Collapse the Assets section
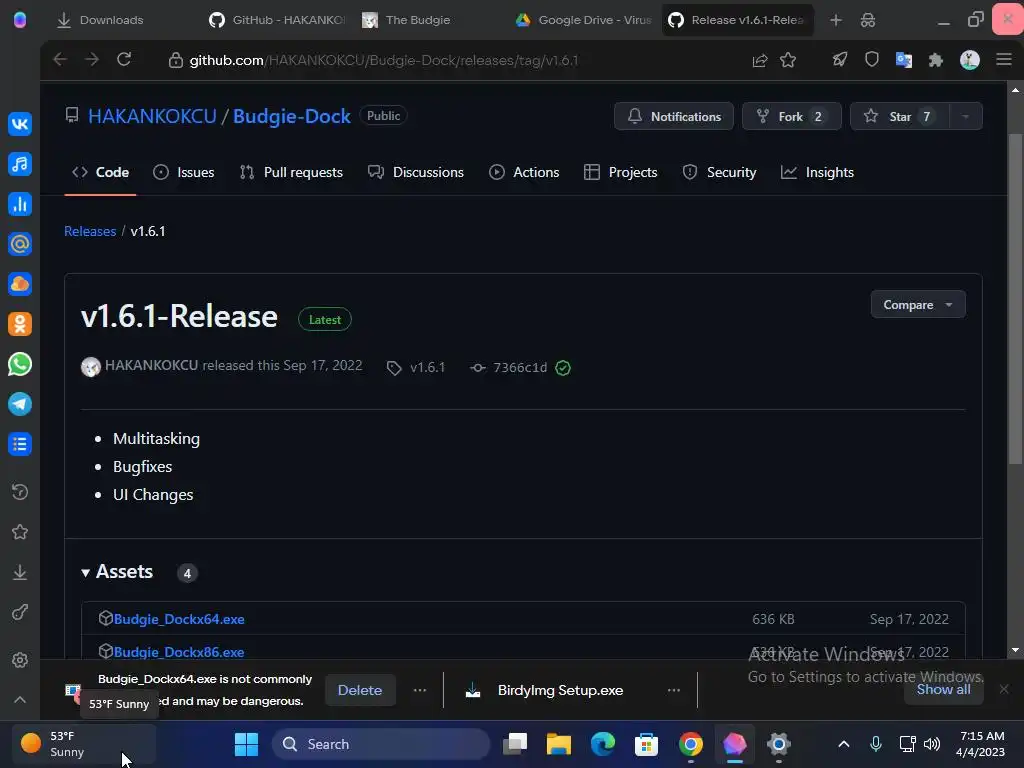This screenshot has width=1024, height=768. [117, 571]
